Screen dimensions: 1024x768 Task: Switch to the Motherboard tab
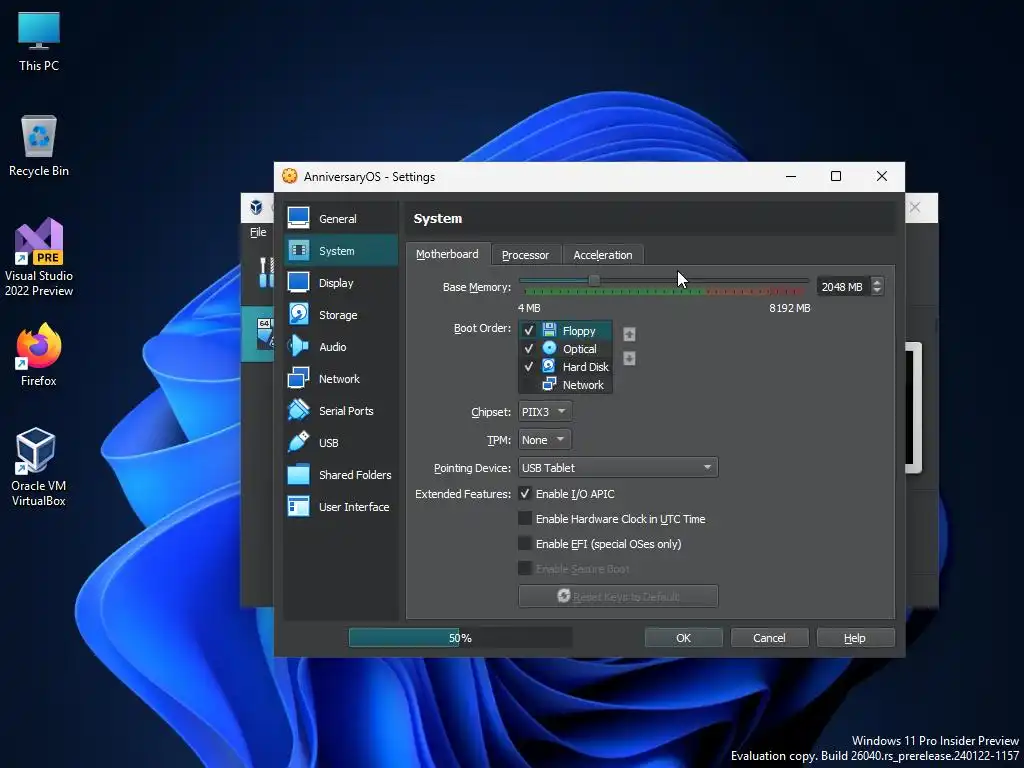coord(447,254)
